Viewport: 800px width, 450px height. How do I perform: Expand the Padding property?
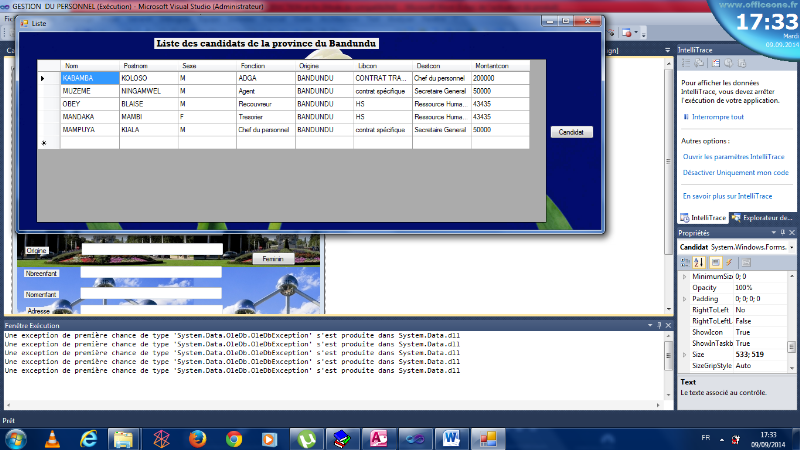tap(685, 299)
